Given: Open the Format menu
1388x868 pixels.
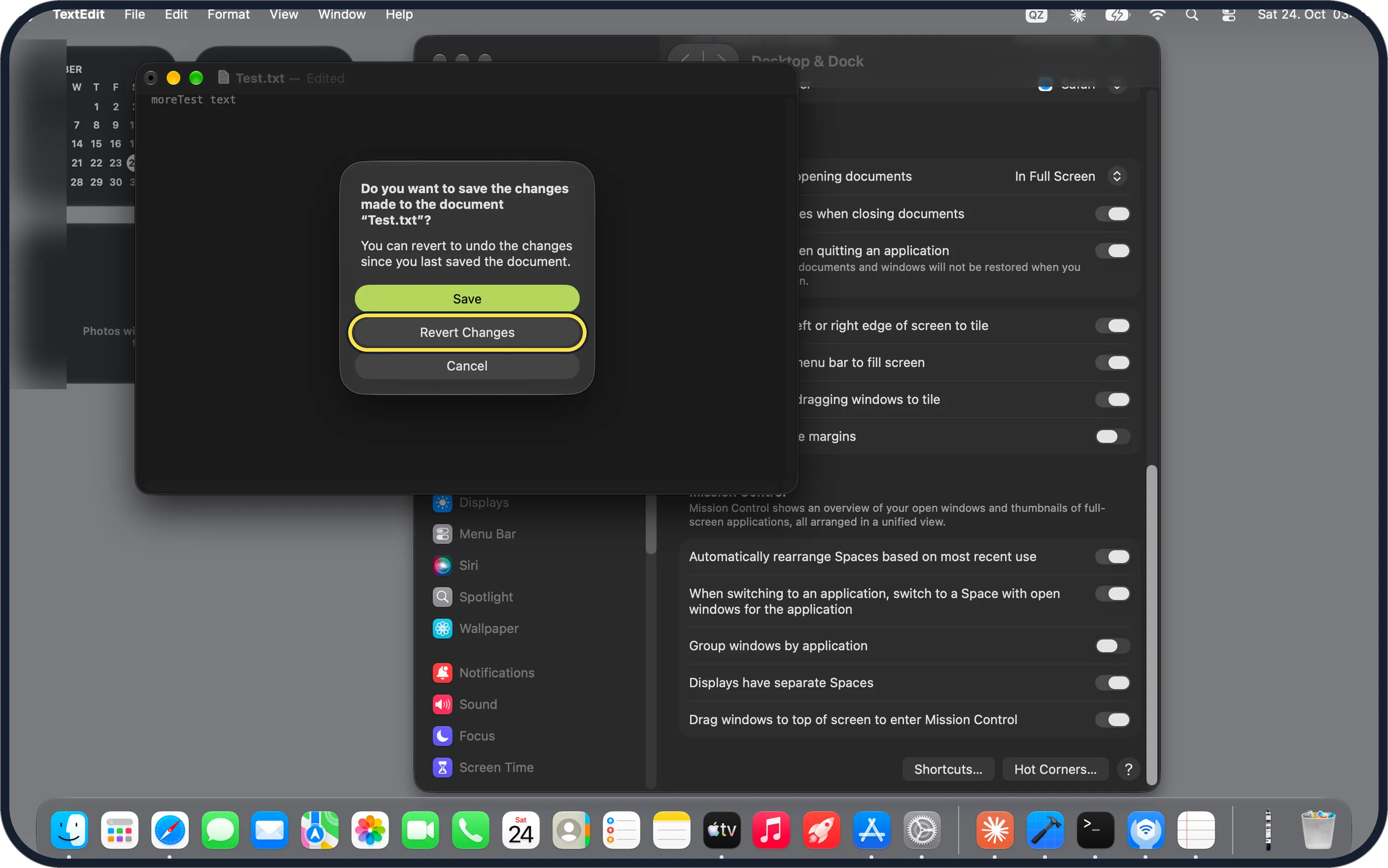Looking at the screenshot, I should (x=229, y=14).
